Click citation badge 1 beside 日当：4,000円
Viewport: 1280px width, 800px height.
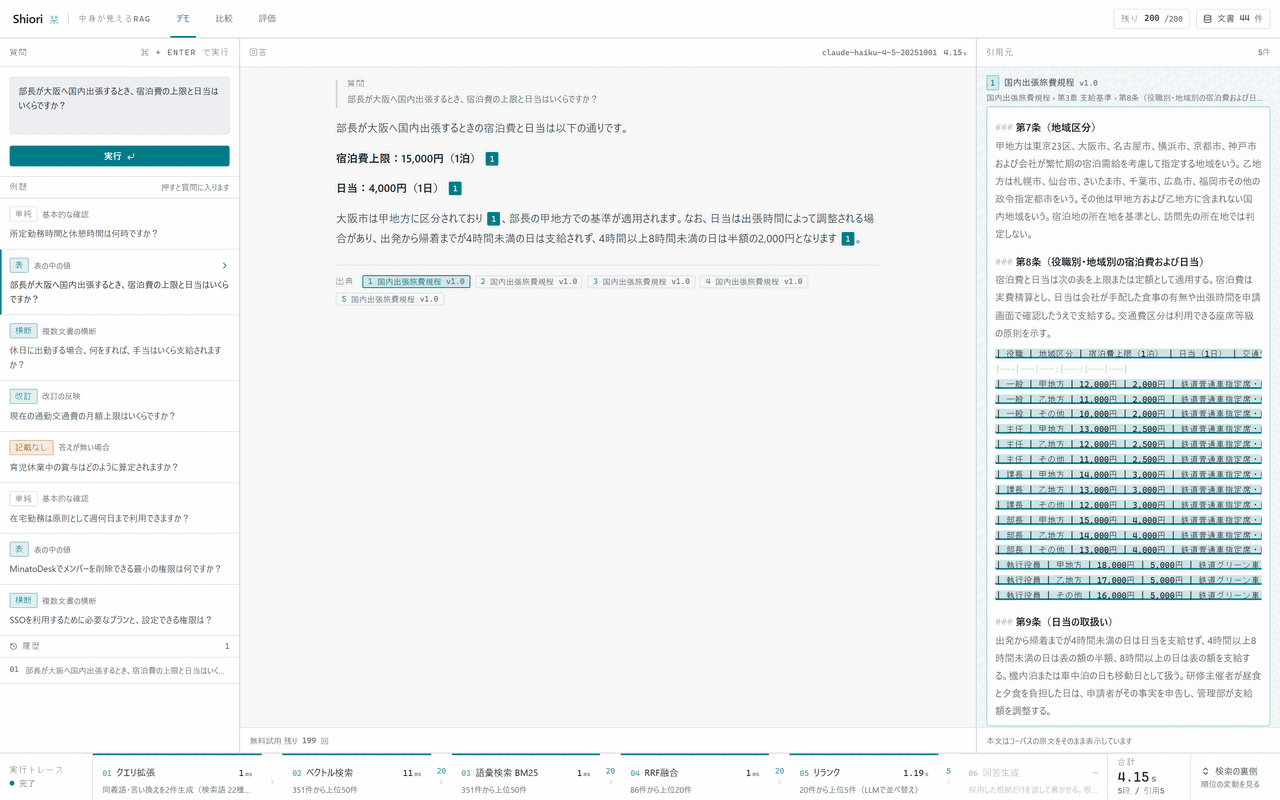coord(455,188)
